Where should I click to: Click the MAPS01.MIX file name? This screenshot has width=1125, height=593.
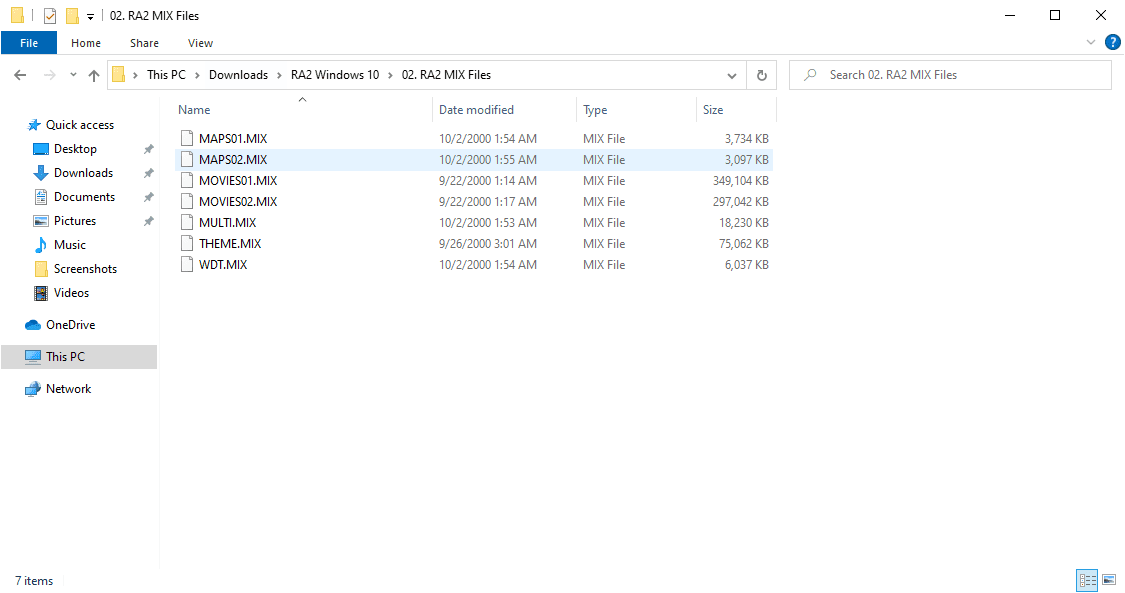click(x=233, y=138)
